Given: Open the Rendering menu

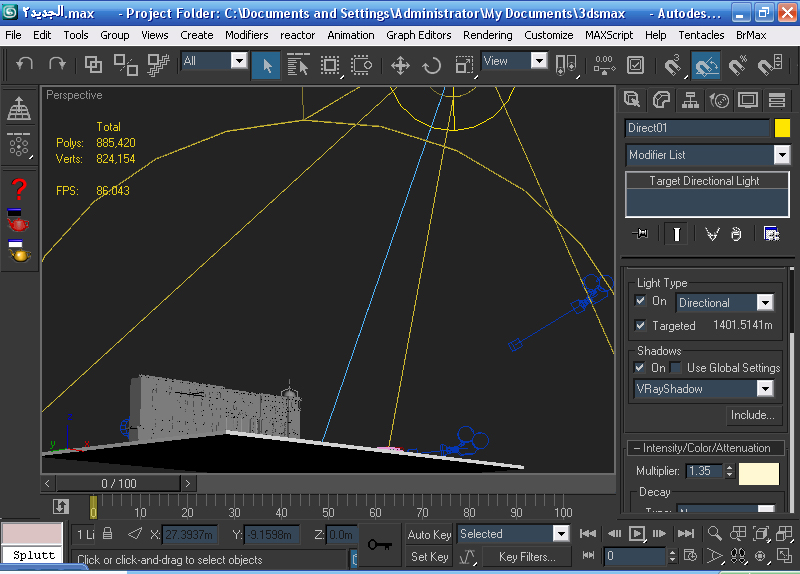Looking at the screenshot, I should 487,35.
